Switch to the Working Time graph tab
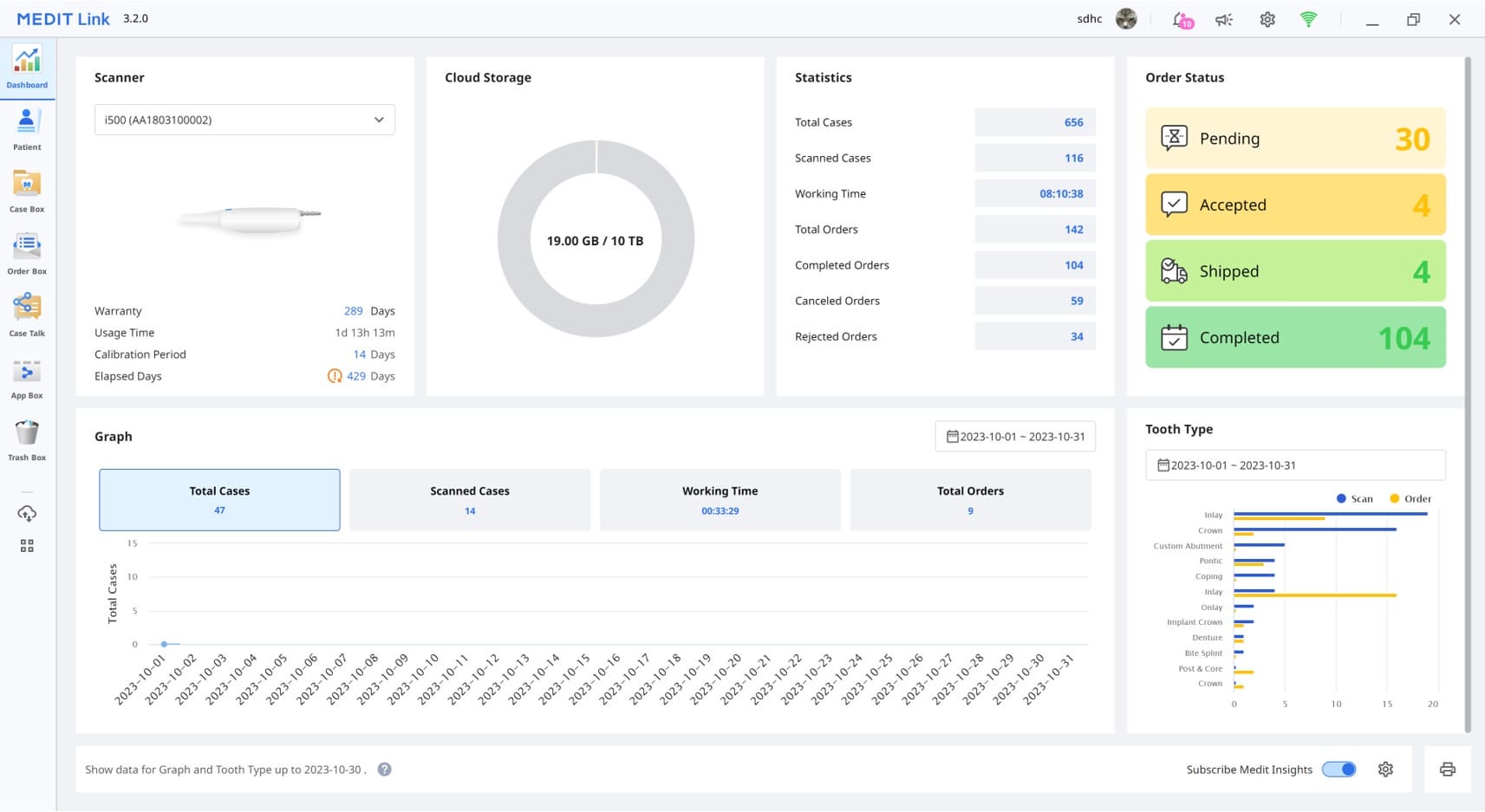This screenshot has width=1485, height=812. coord(720,499)
